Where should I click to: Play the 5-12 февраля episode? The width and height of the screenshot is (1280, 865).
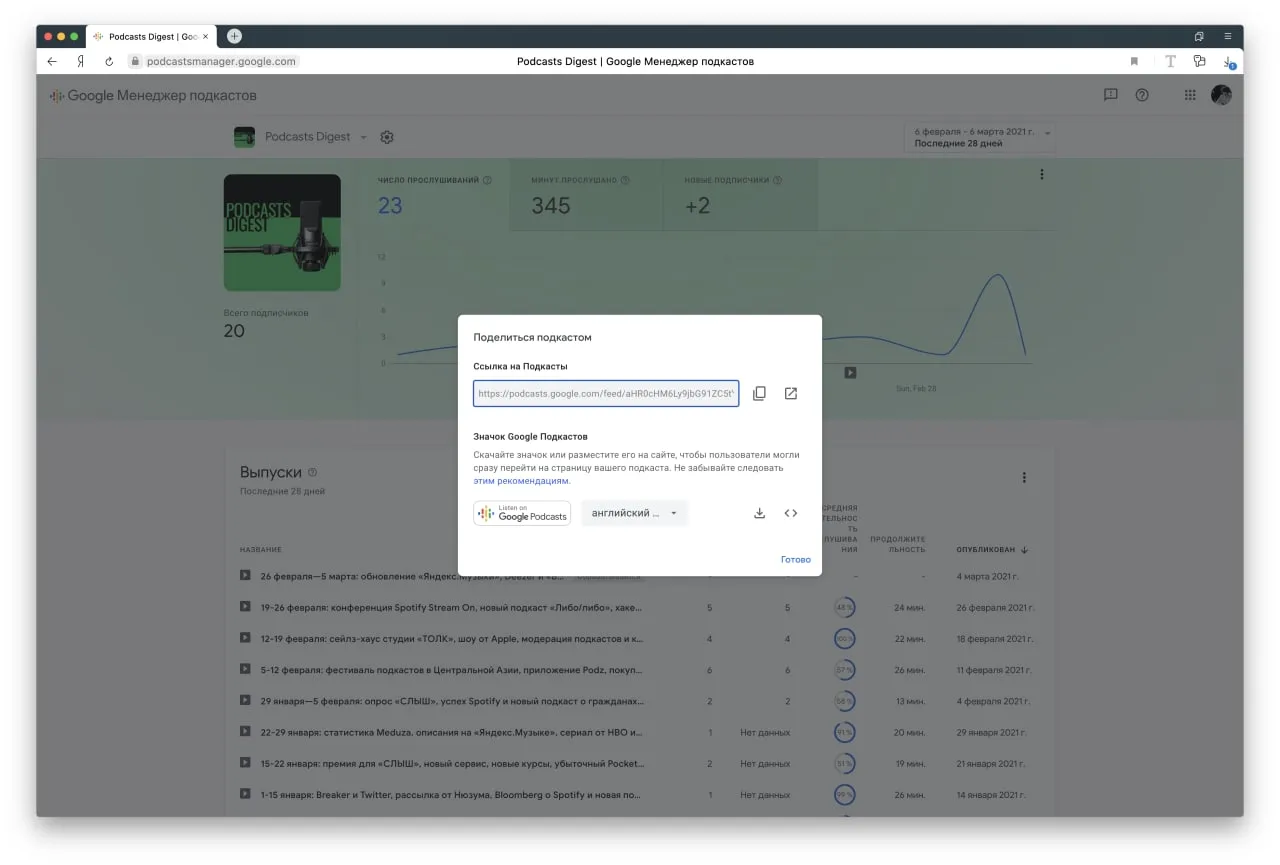[x=245, y=669]
